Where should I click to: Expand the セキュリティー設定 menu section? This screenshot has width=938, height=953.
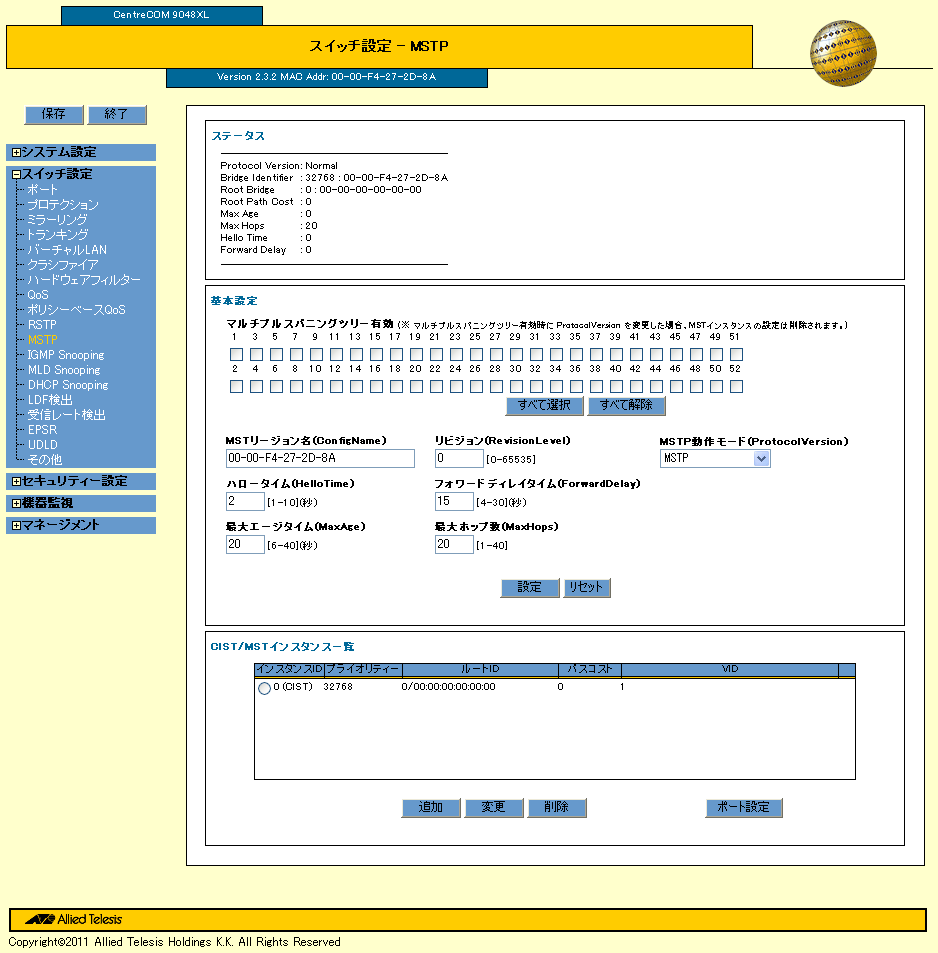16,481
